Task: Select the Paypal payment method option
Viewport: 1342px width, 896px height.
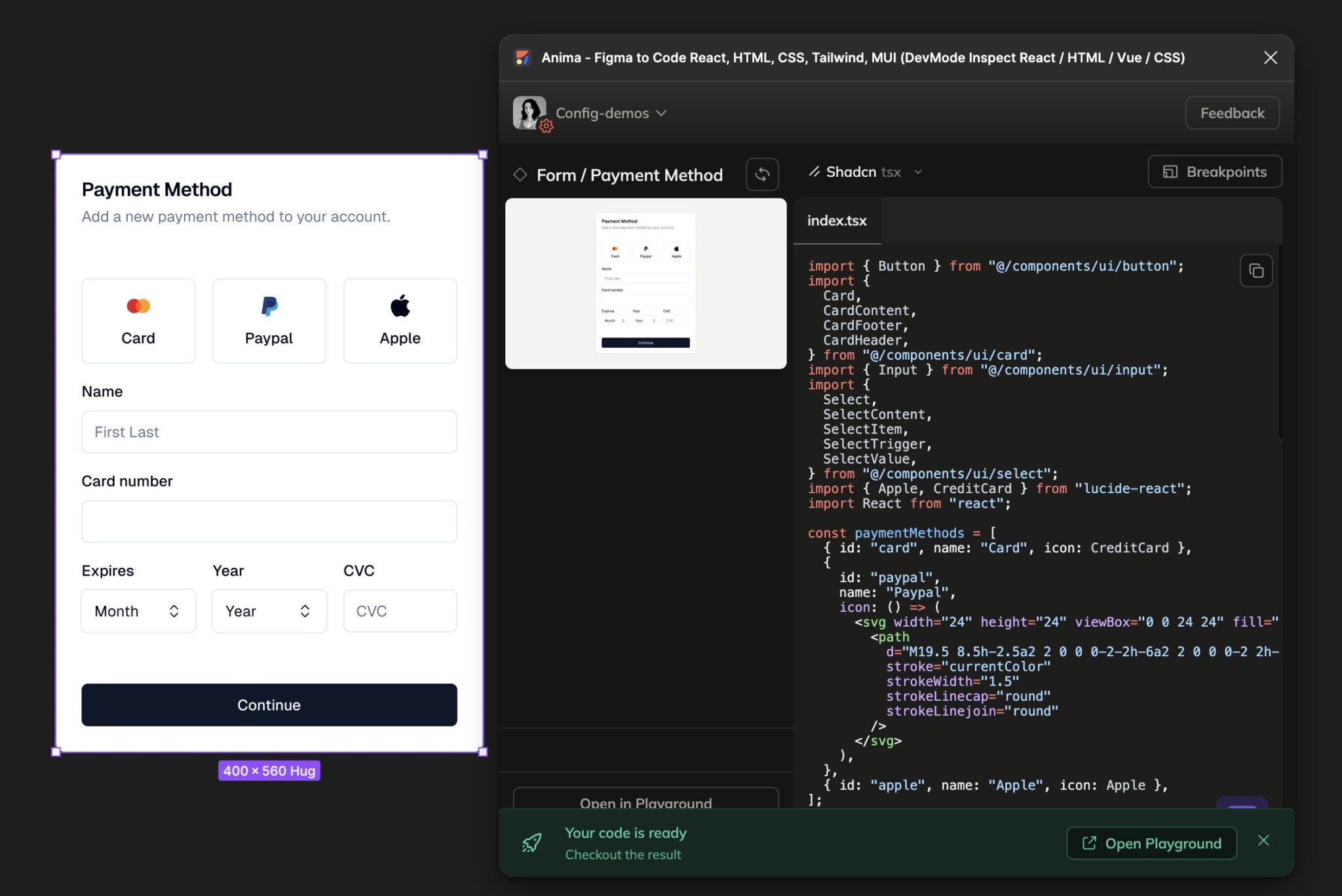Action: pyautogui.click(x=269, y=320)
